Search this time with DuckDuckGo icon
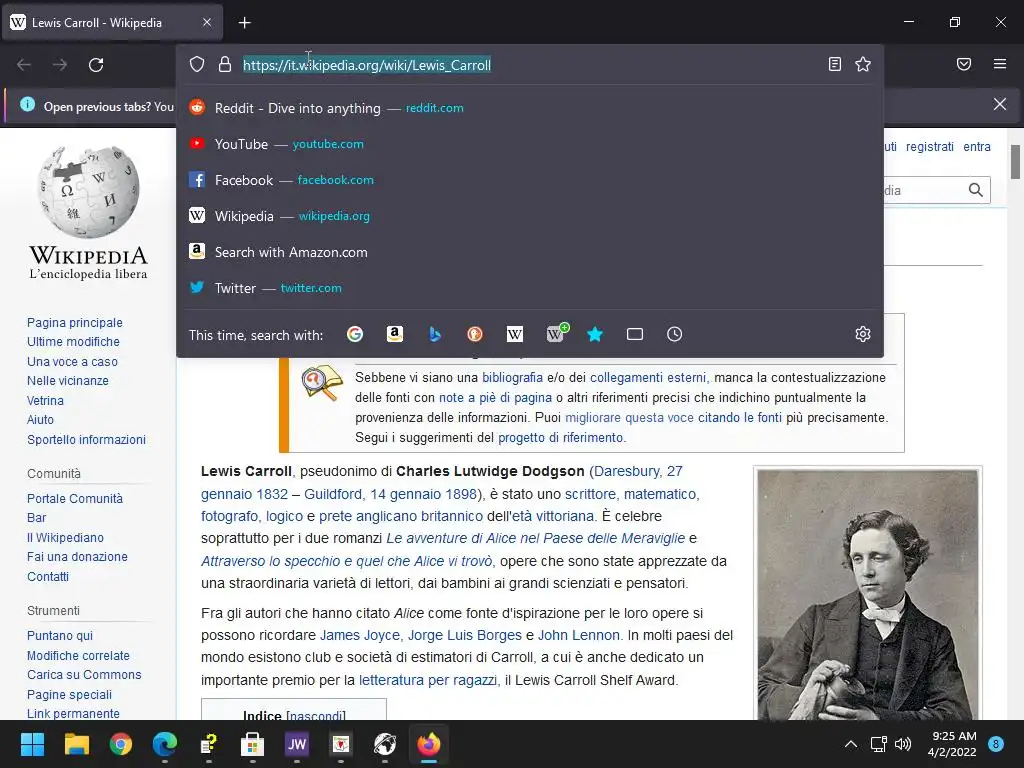 [475, 334]
